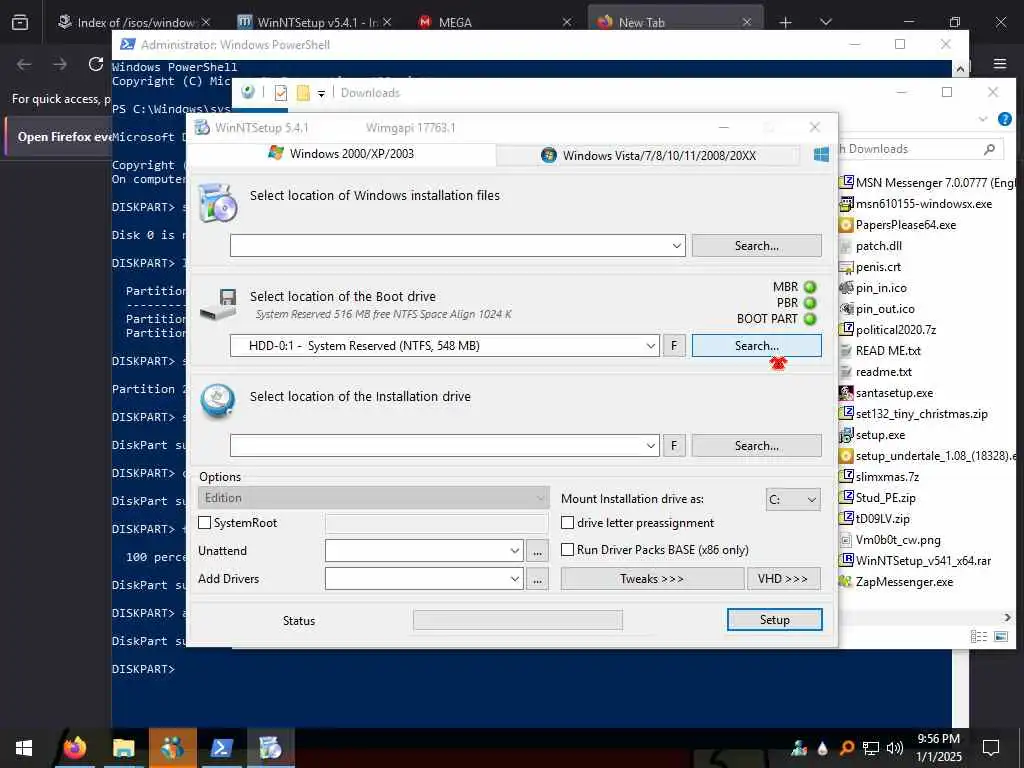
Task: Switch to Index of /isos Firefox tab
Action: [x=134, y=22]
